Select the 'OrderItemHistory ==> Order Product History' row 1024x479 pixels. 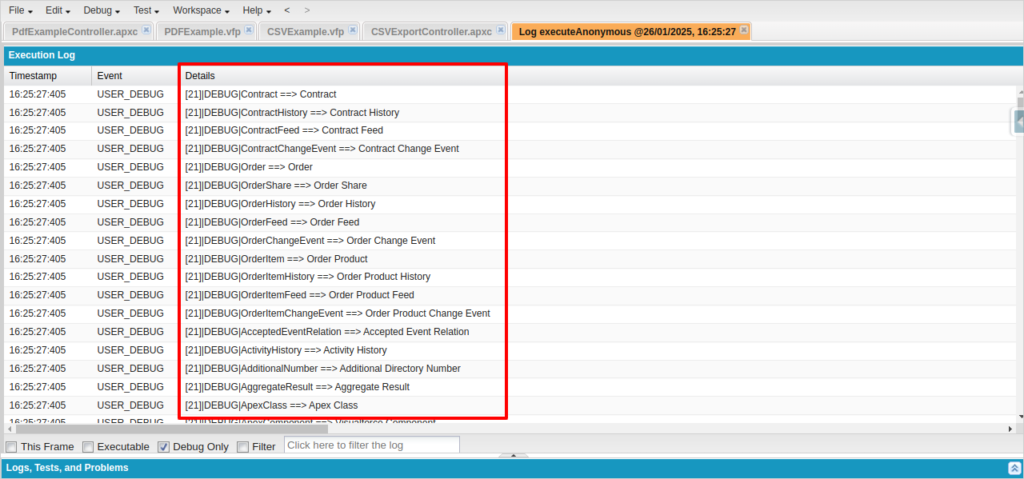tap(510, 277)
